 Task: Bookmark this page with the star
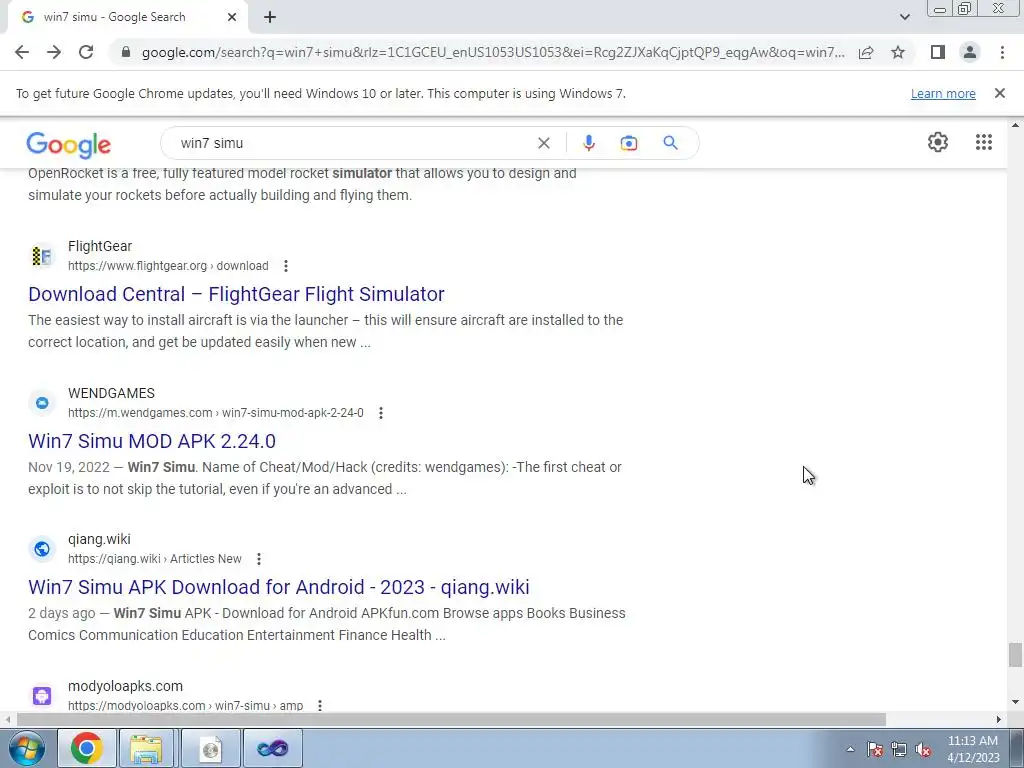coord(898,52)
